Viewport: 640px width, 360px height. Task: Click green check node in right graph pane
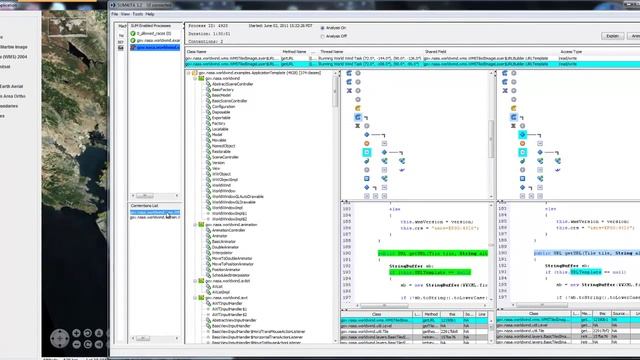pyautogui.click(x=522, y=161)
